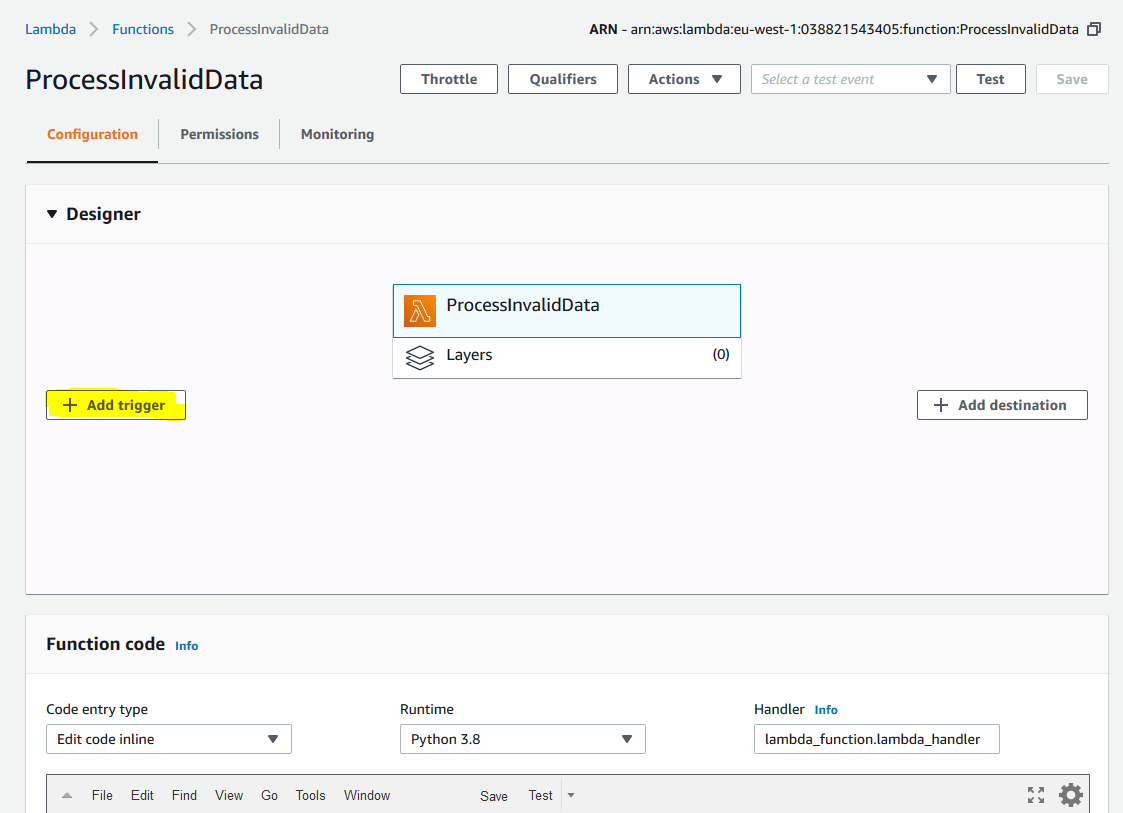Open the Window menu in the editor
1123x813 pixels.
tap(367, 795)
